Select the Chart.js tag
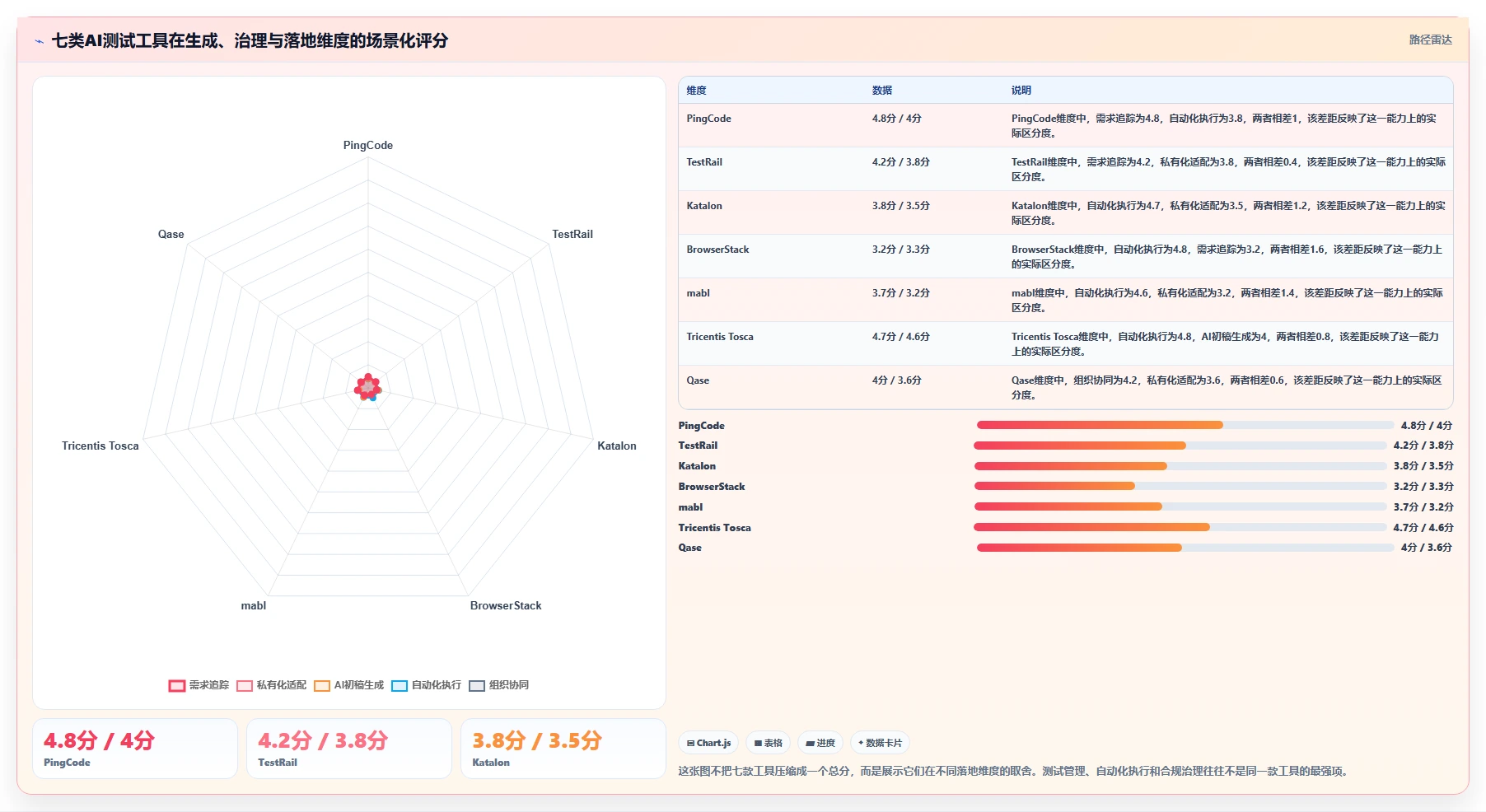The height and width of the screenshot is (812, 1486). (x=708, y=743)
